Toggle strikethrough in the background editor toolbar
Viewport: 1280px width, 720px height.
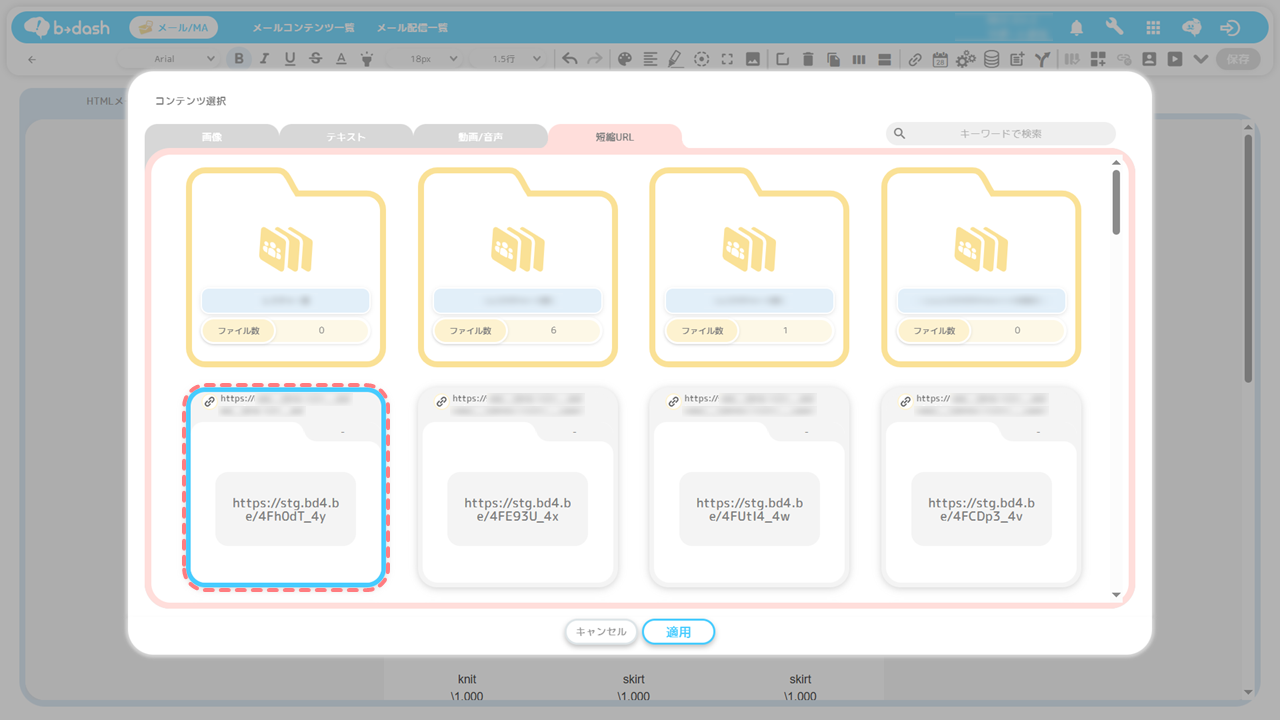point(316,59)
